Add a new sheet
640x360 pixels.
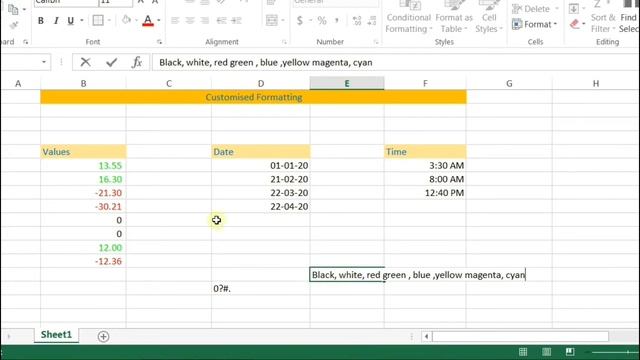[x=103, y=336]
